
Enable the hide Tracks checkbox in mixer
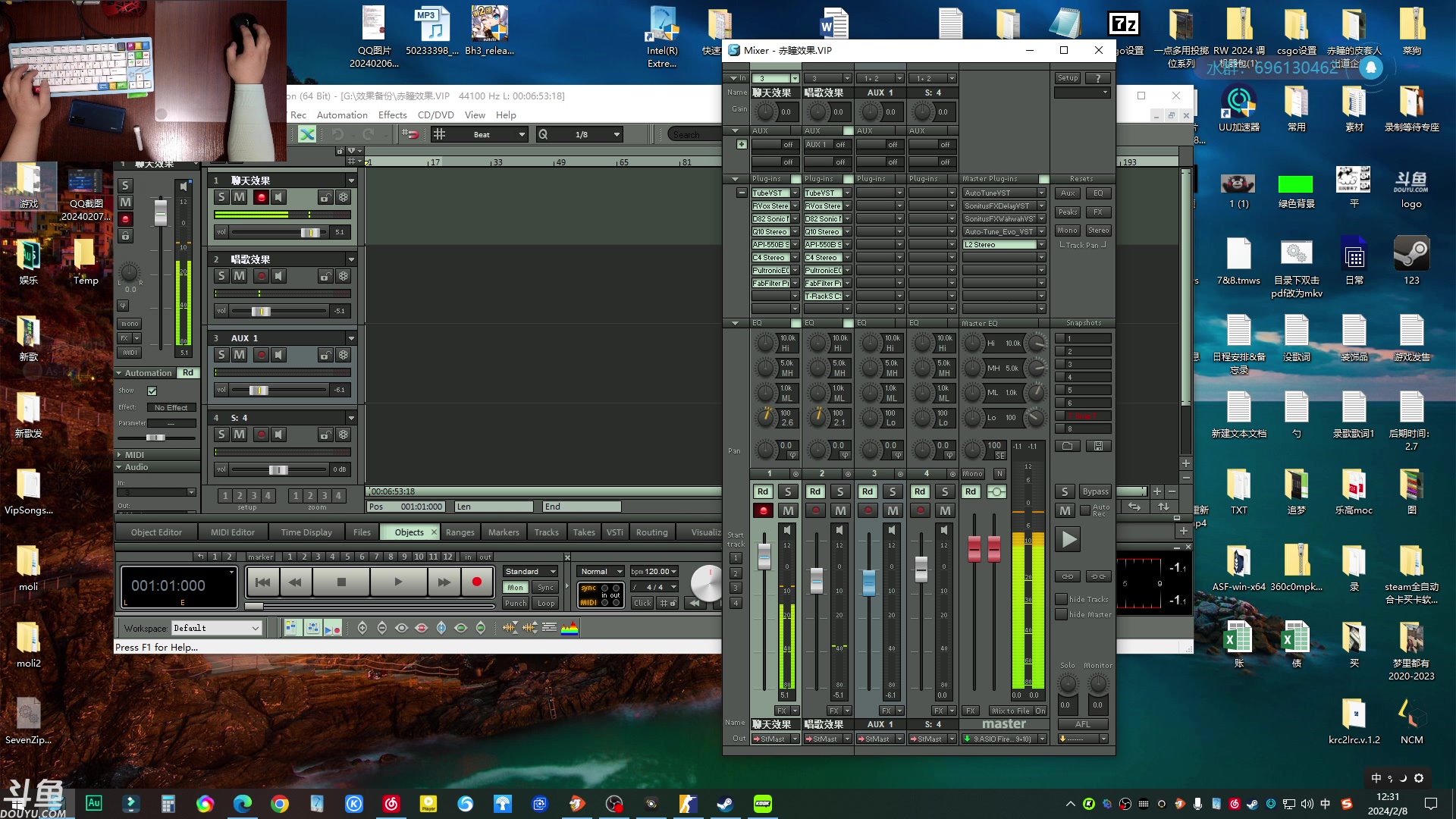click(1062, 599)
